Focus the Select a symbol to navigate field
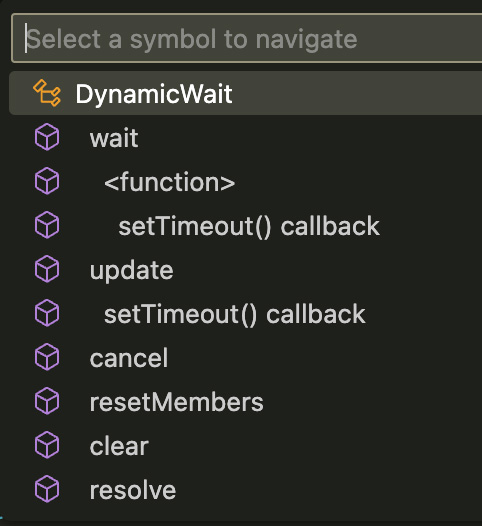Viewport: 482px width, 526px height. [x=247, y=38]
